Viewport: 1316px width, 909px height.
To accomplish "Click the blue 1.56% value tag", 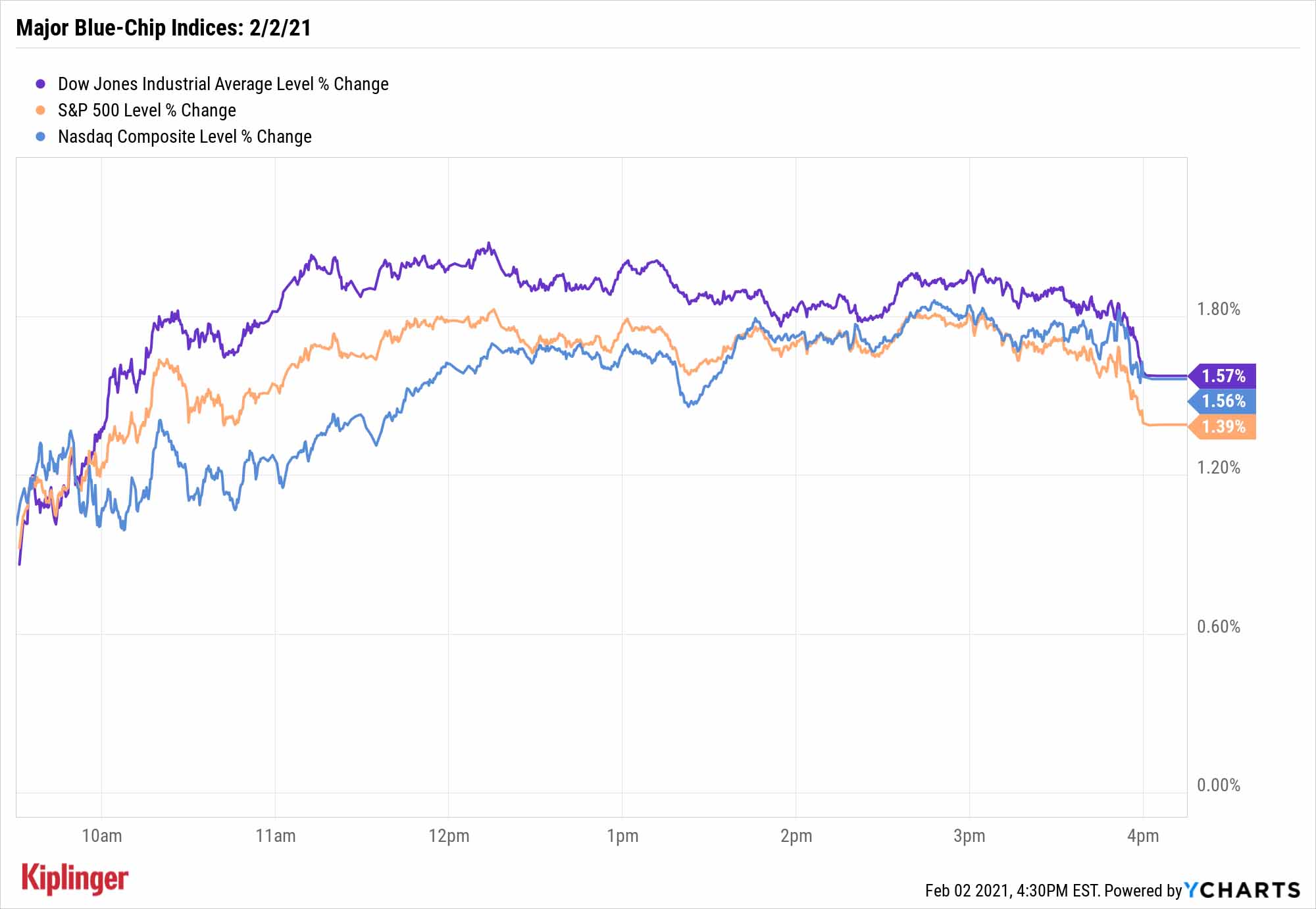I will (x=1223, y=401).
